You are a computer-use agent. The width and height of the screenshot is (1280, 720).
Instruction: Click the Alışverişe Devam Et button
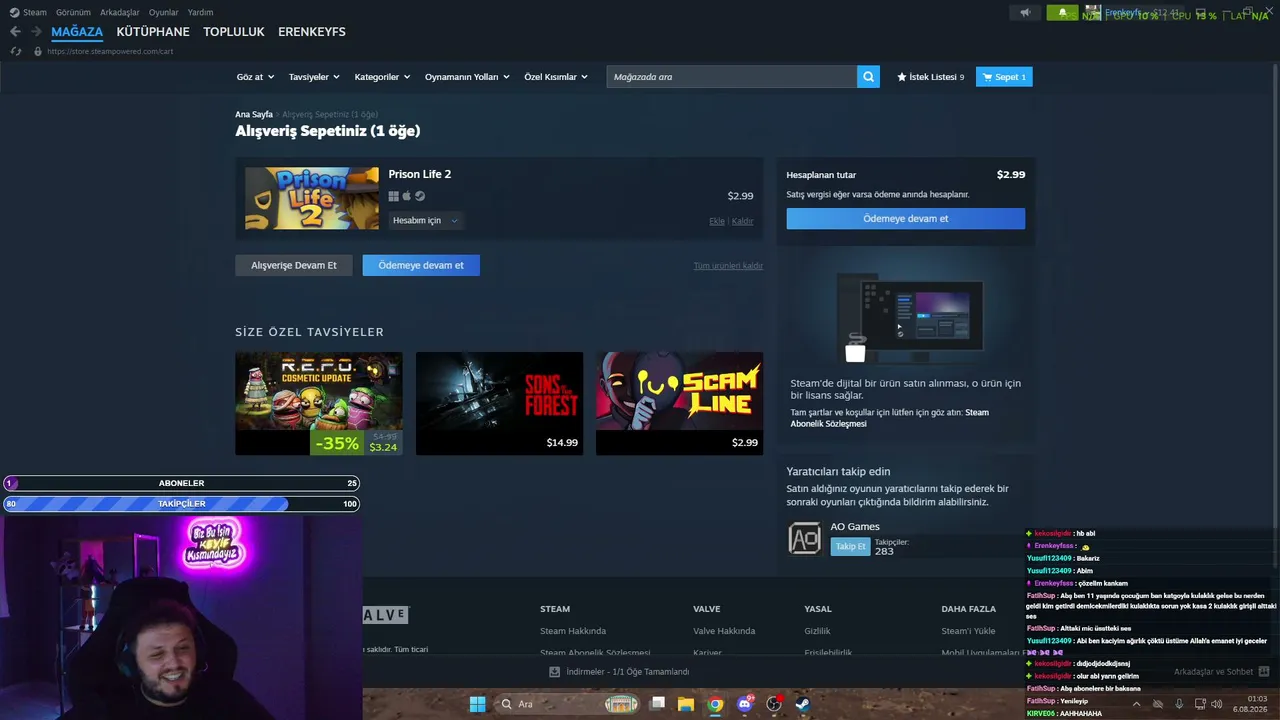(294, 265)
